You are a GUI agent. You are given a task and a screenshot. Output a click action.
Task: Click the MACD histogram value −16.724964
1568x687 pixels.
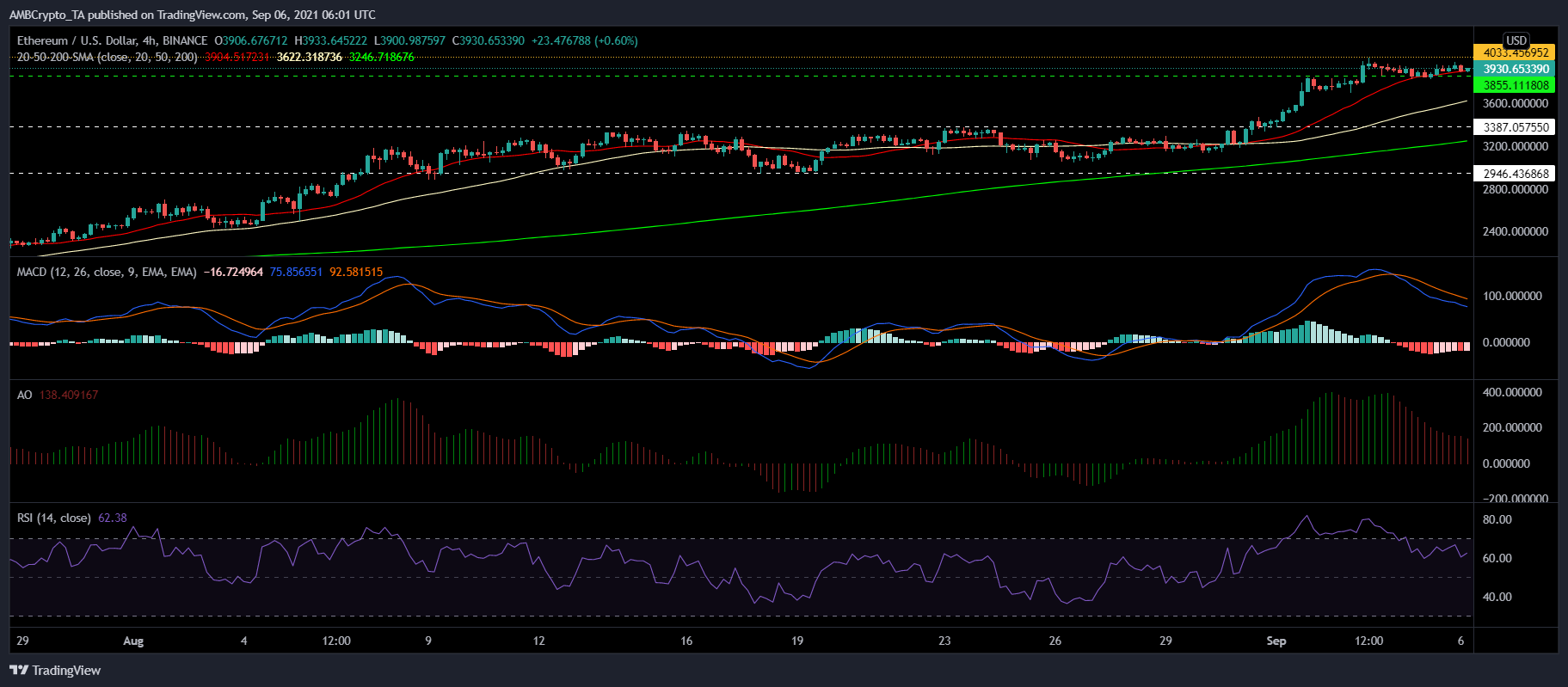point(233,272)
